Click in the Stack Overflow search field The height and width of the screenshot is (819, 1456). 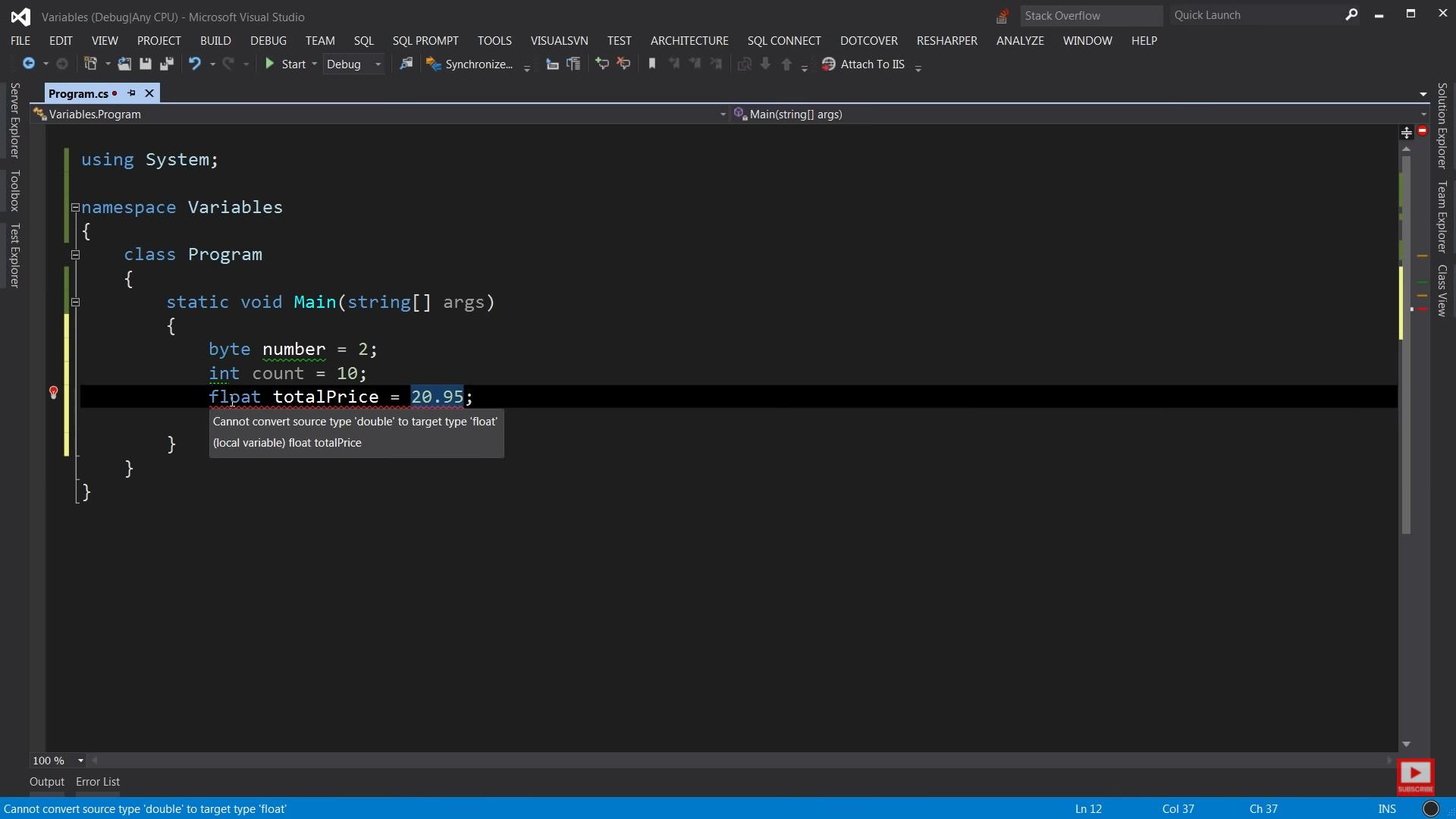coord(1090,16)
